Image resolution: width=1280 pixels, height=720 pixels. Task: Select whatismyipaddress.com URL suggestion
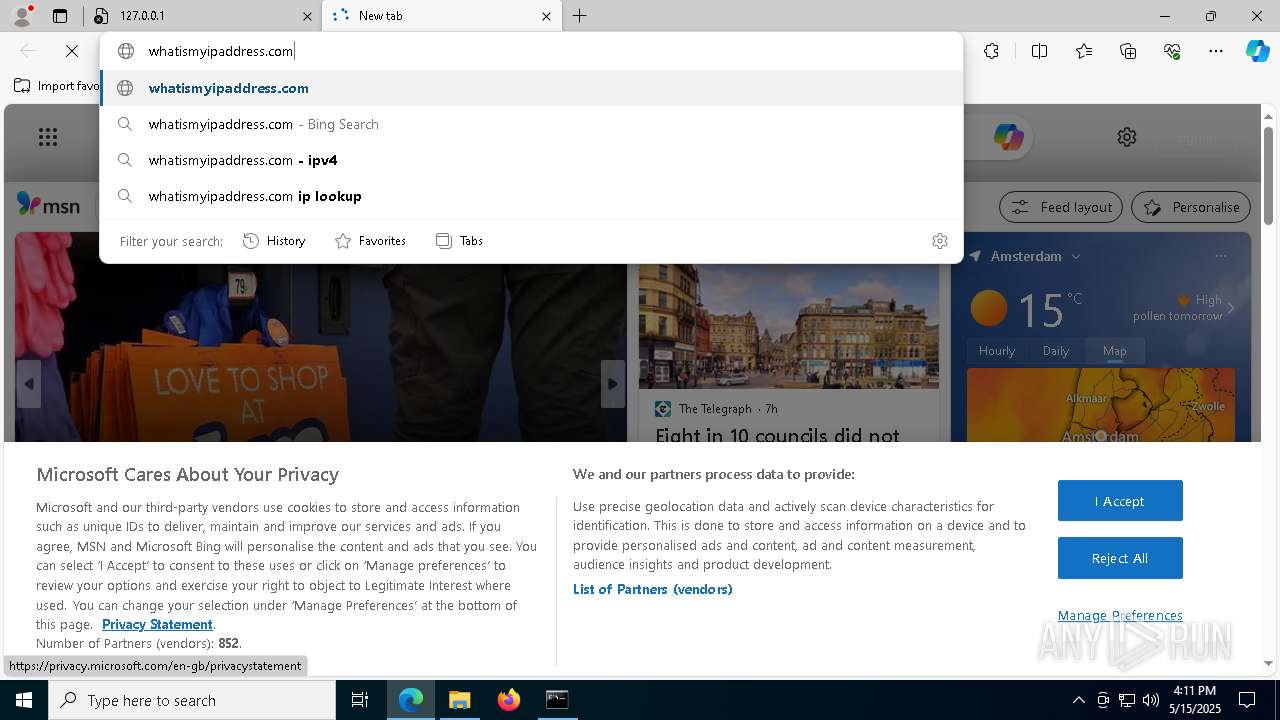[531, 88]
